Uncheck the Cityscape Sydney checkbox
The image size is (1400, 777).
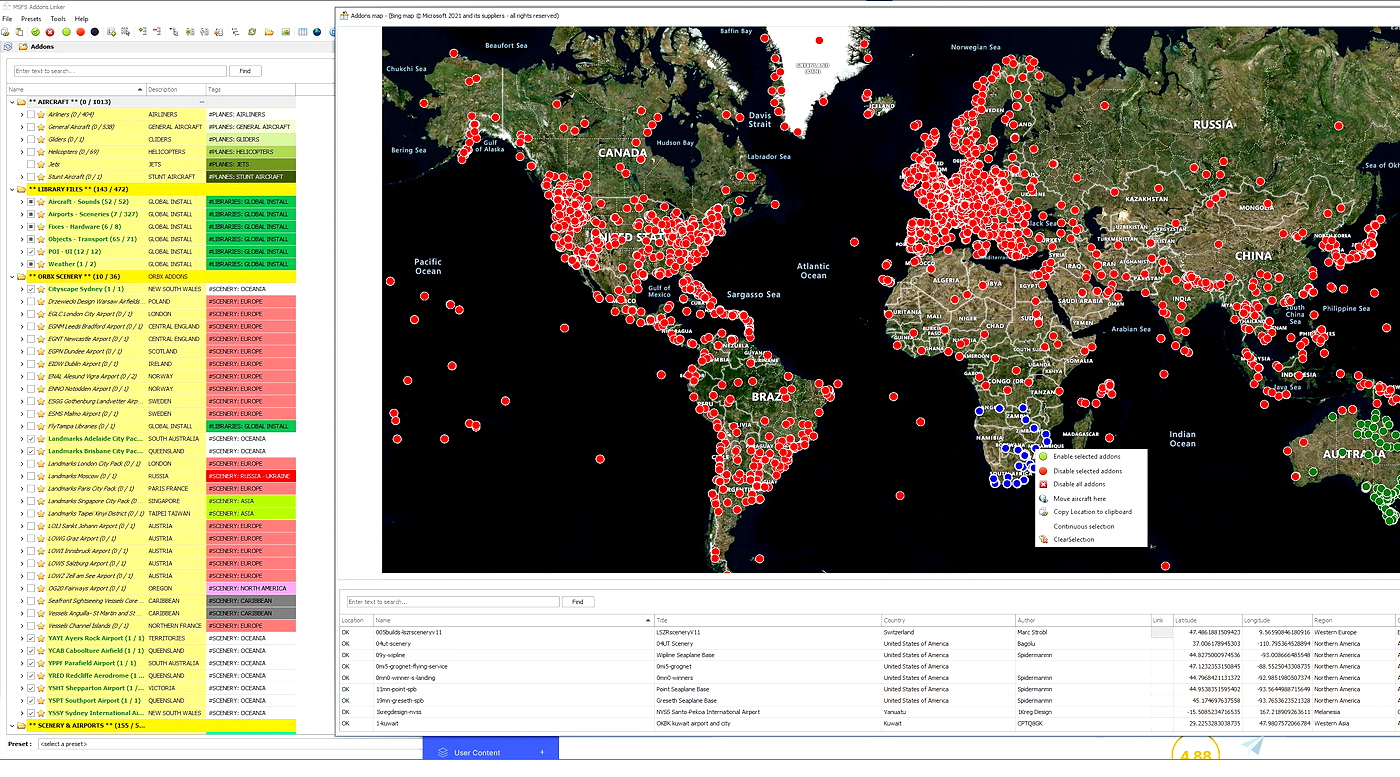[31, 289]
